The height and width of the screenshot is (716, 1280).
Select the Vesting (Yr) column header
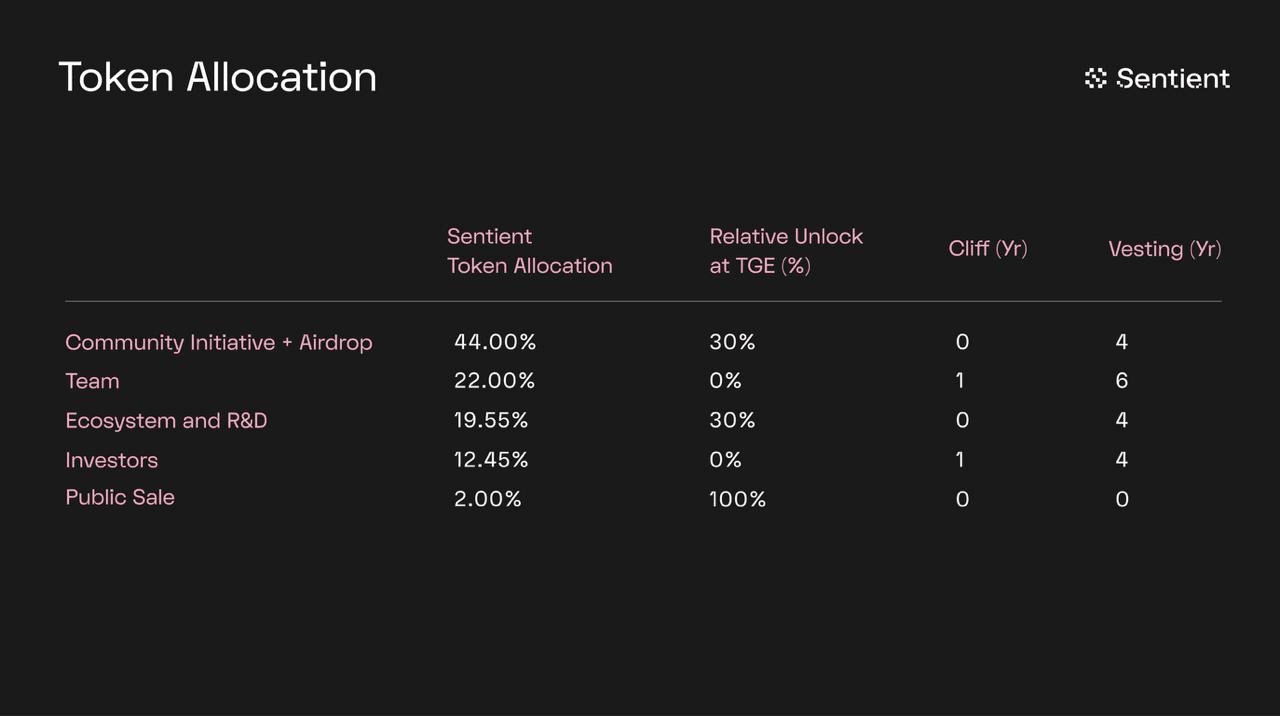1164,249
